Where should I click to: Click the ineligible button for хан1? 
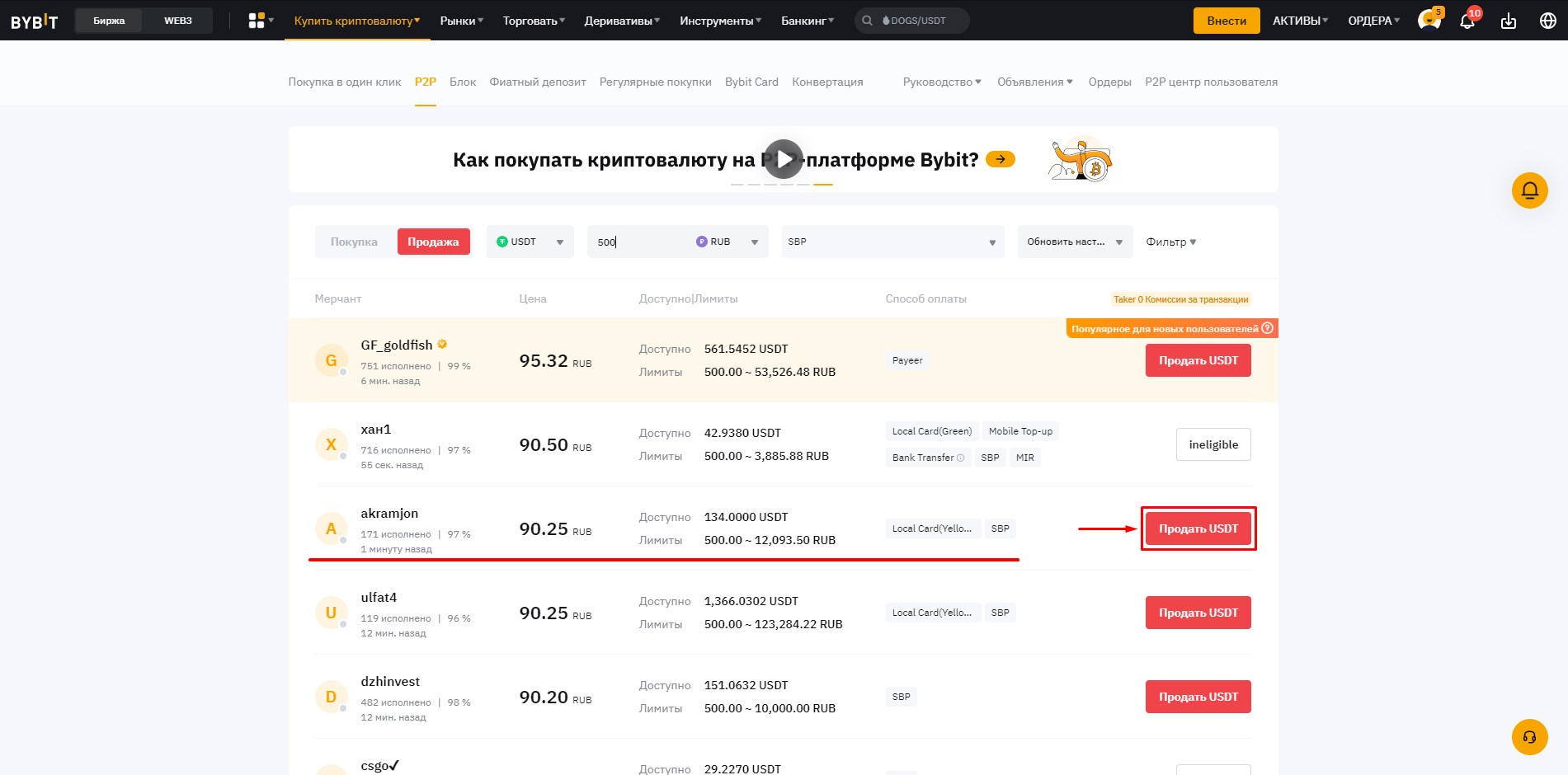(1213, 444)
